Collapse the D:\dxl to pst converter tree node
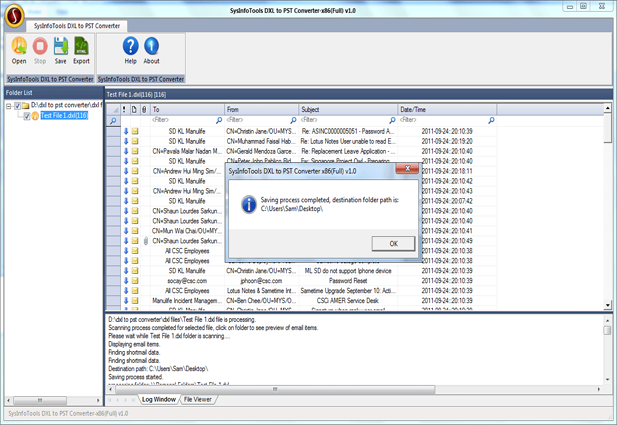617x425 pixels. point(9,106)
